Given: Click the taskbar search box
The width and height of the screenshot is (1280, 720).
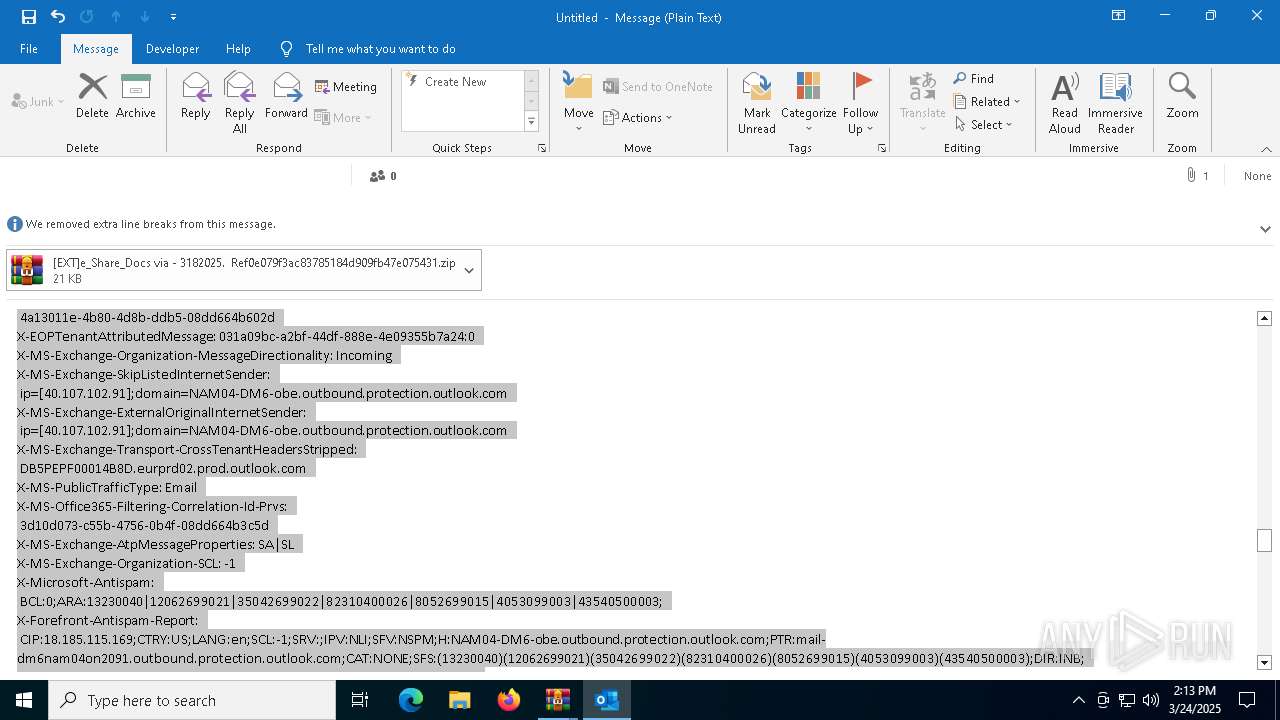Looking at the screenshot, I should [x=192, y=700].
